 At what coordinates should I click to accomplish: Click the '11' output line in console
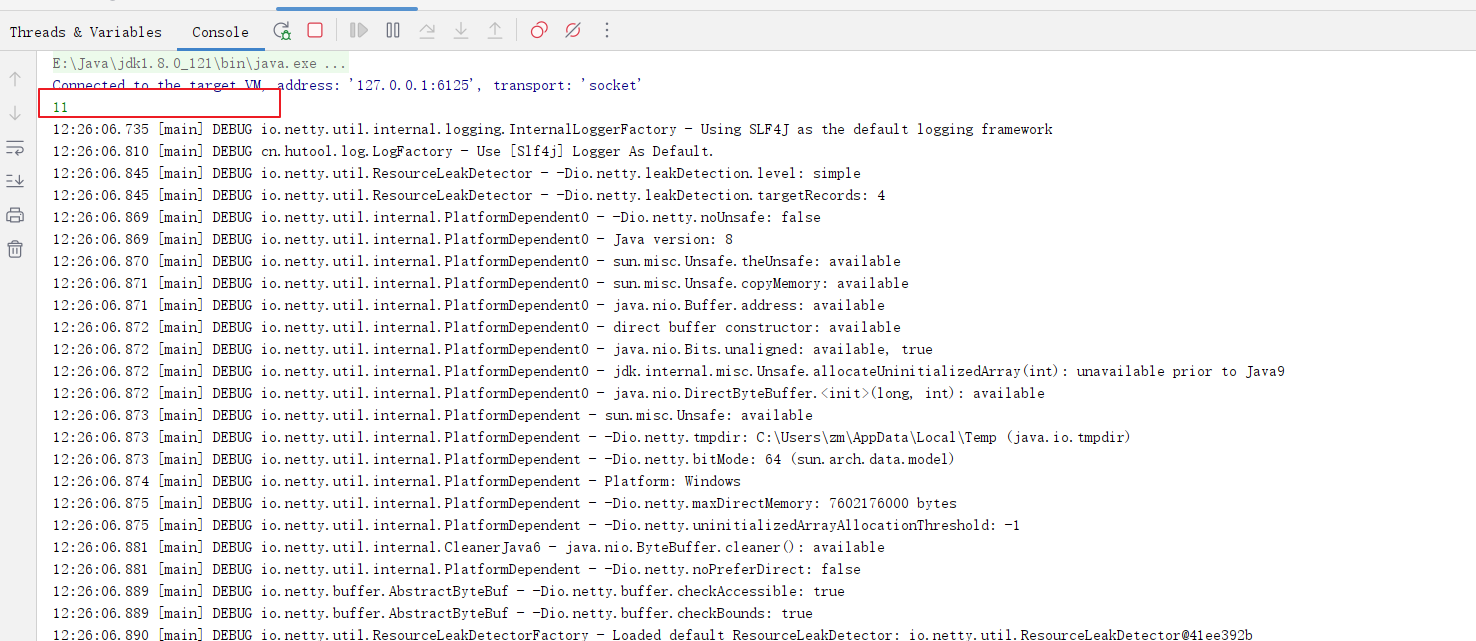click(60, 107)
